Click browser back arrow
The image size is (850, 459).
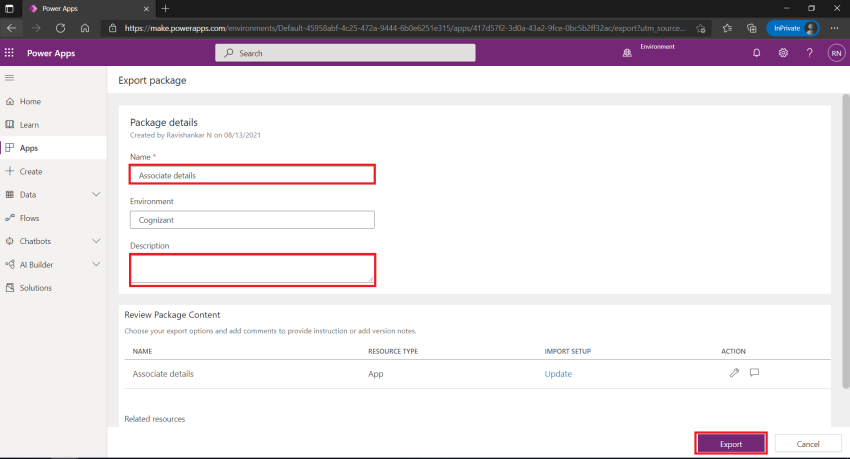pyautogui.click(x=11, y=28)
